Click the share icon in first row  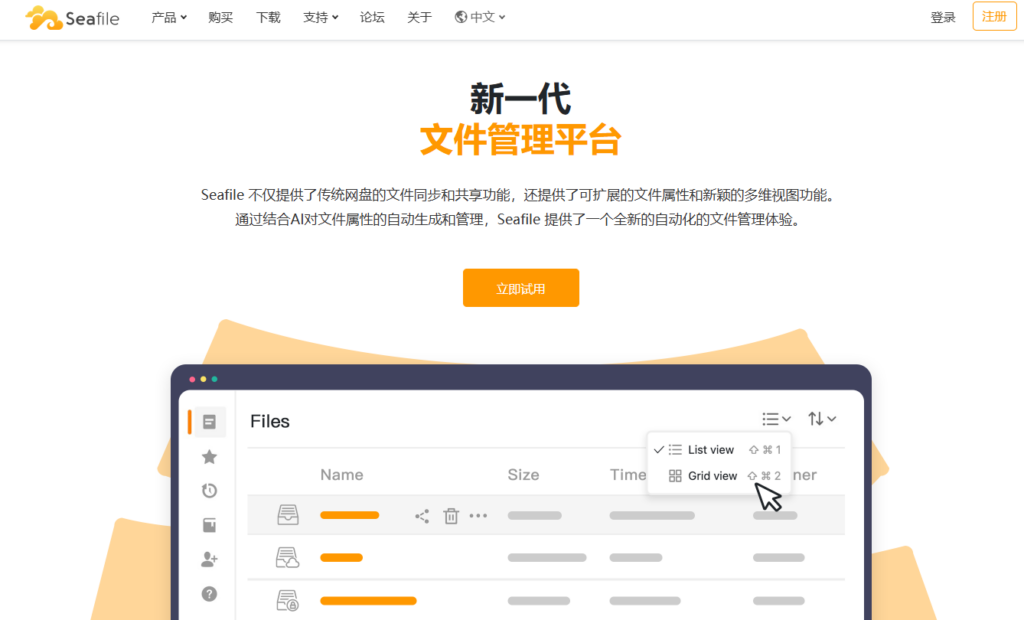point(422,516)
